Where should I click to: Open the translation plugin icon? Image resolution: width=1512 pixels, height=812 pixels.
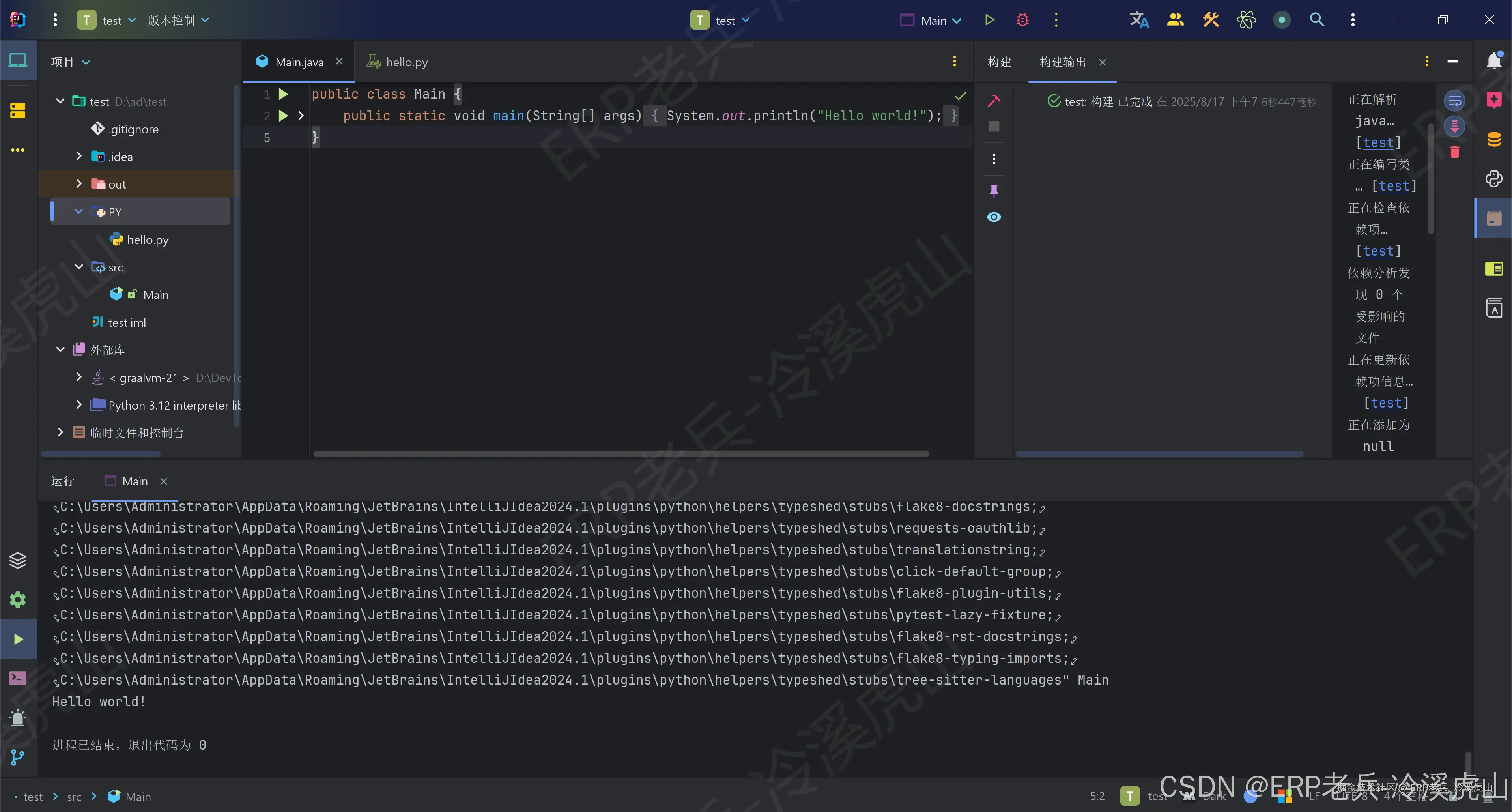pos(1139,20)
